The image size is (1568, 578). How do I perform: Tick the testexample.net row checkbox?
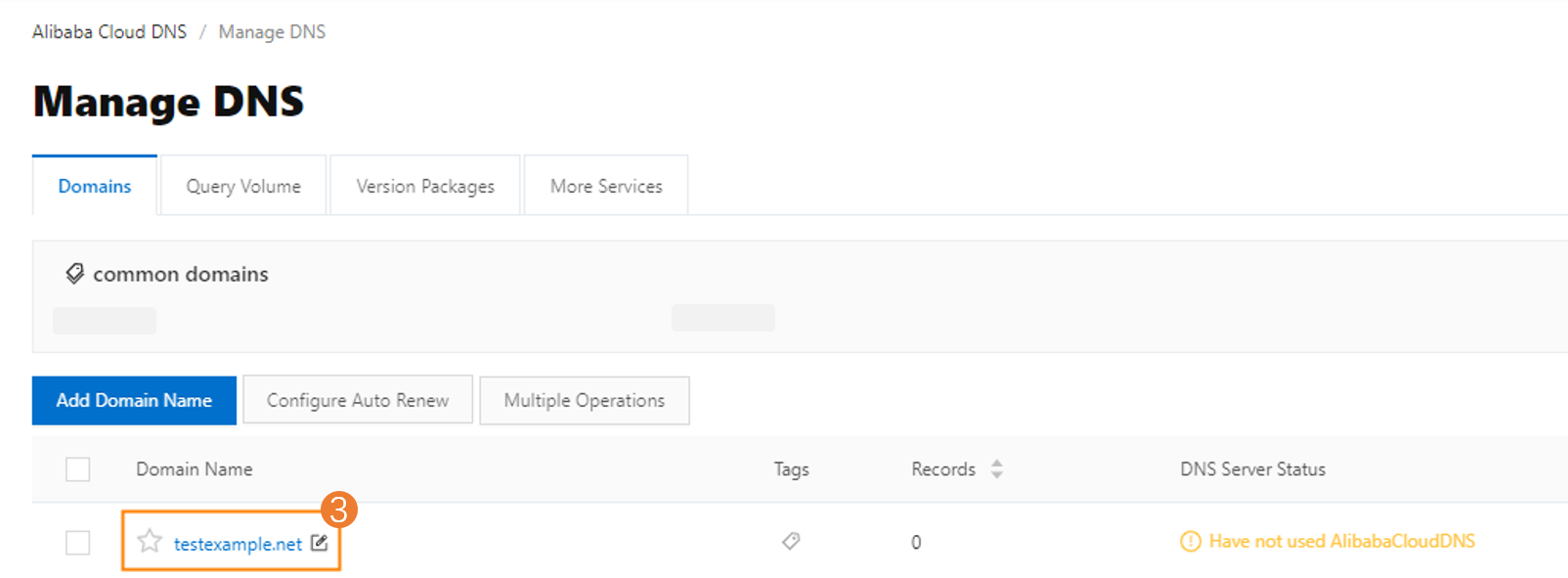coord(78,543)
